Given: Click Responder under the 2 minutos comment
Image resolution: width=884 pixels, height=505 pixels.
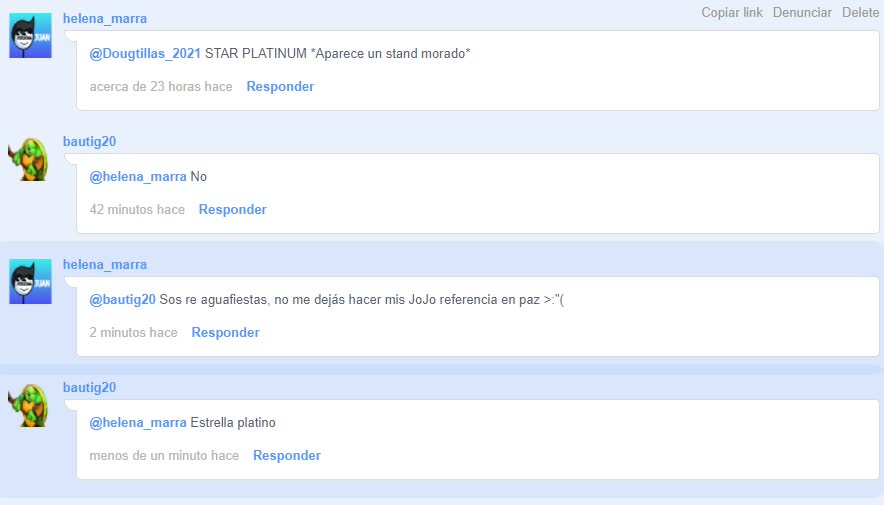Looking at the screenshot, I should (226, 332).
